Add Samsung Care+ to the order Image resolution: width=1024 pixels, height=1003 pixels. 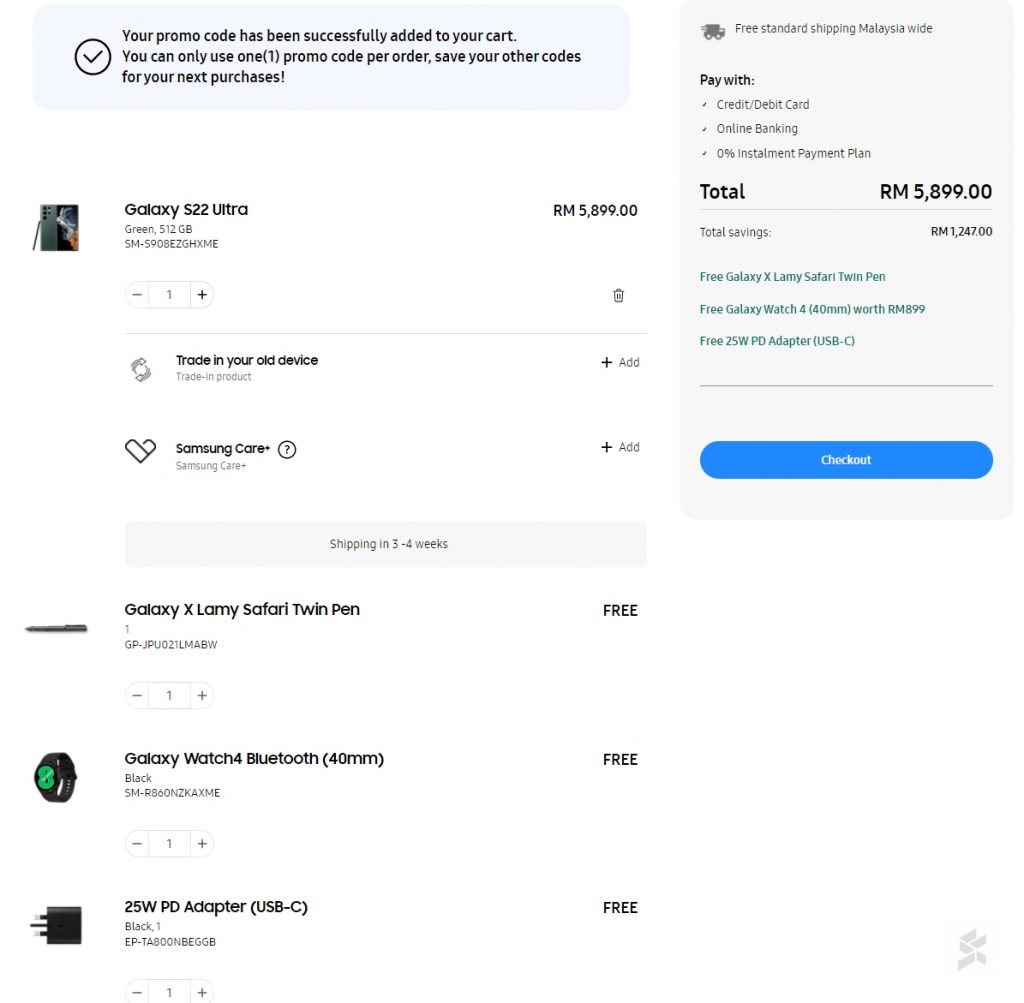pos(620,448)
